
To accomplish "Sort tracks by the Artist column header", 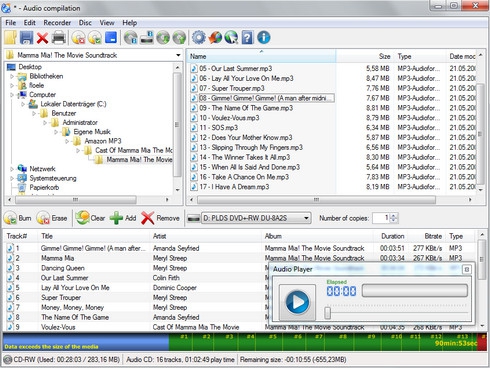I will pyautogui.click(x=205, y=236).
